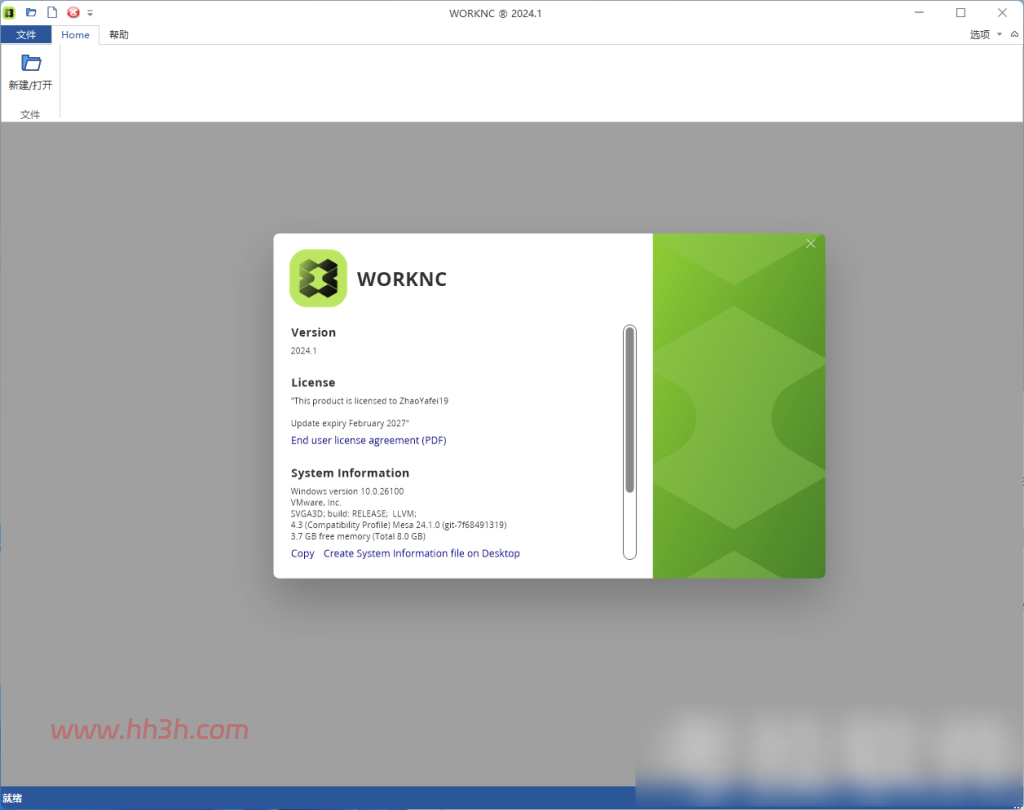1024x810 pixels.
Task: Click the "Version" heading text
Action: click(x=313, y=332)
